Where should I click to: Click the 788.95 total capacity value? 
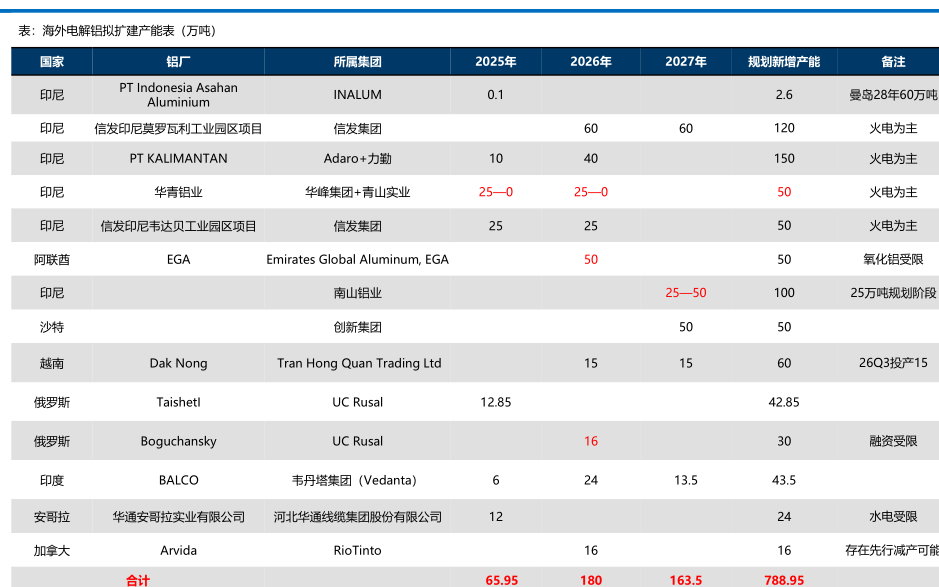[x=784, y=580]
